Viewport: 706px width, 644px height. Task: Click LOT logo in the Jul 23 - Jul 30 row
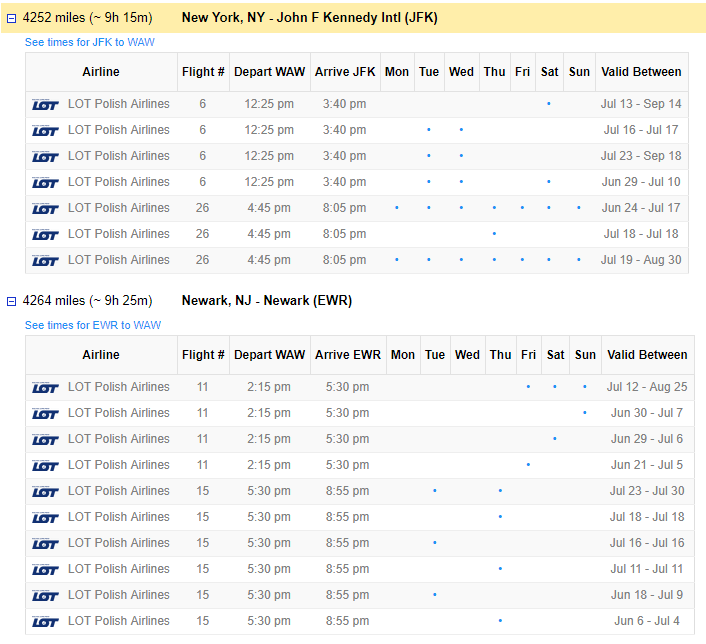point(45,491)
